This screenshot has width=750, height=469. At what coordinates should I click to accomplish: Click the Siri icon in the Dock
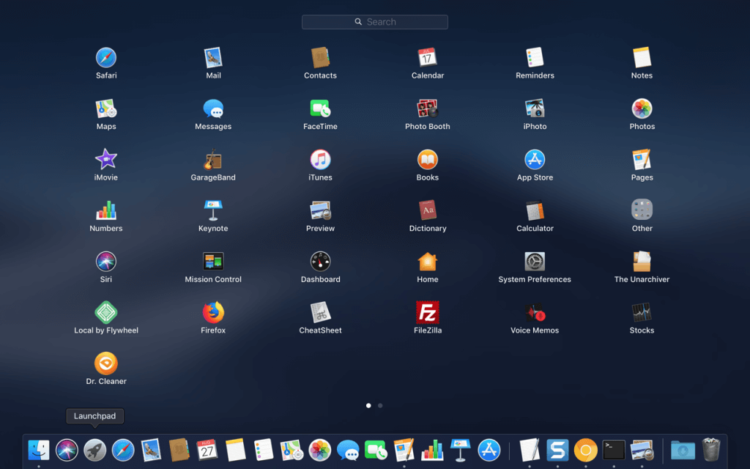[x=66, y=450]
